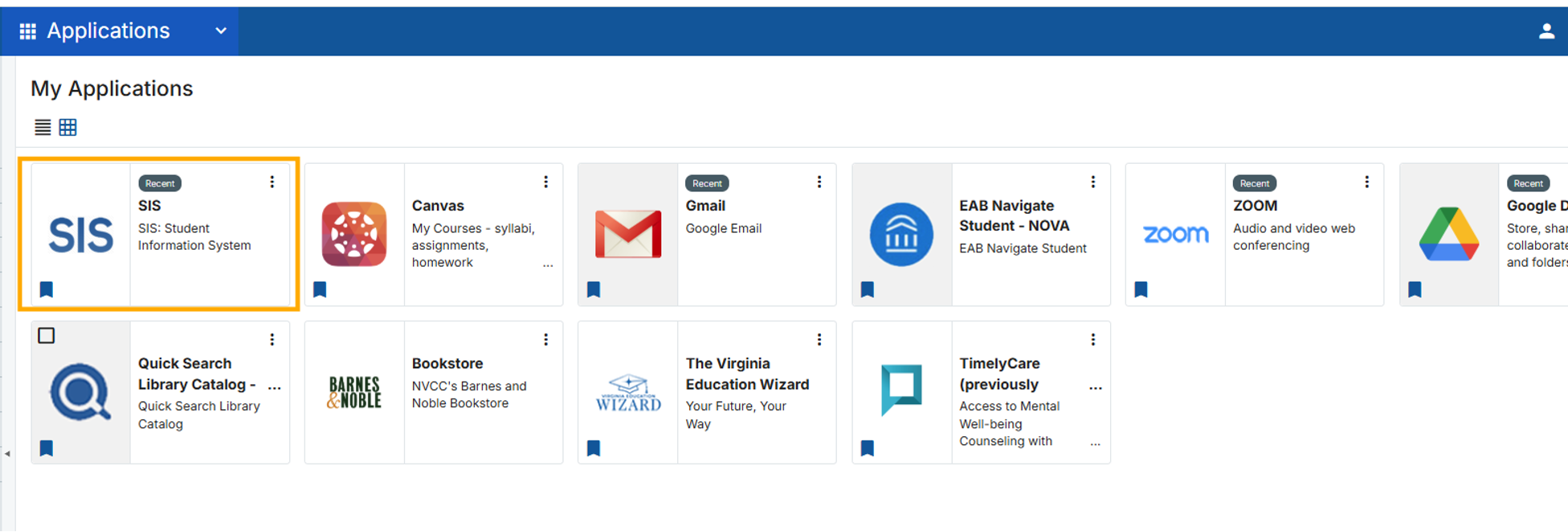Open the three-dot menu on SIS card
This screenshot has width=1568, height=532.
pos(272,182)
